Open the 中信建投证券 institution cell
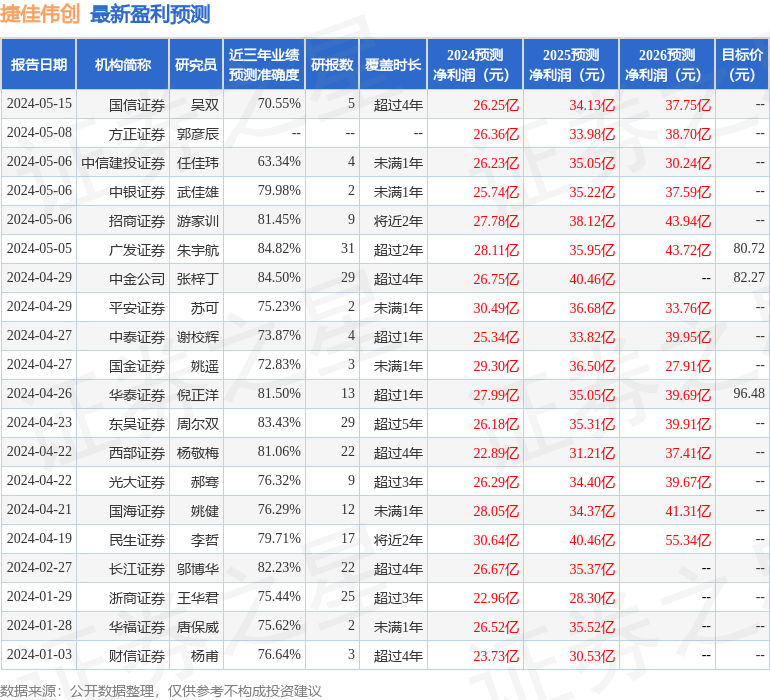 pos(123,163)
